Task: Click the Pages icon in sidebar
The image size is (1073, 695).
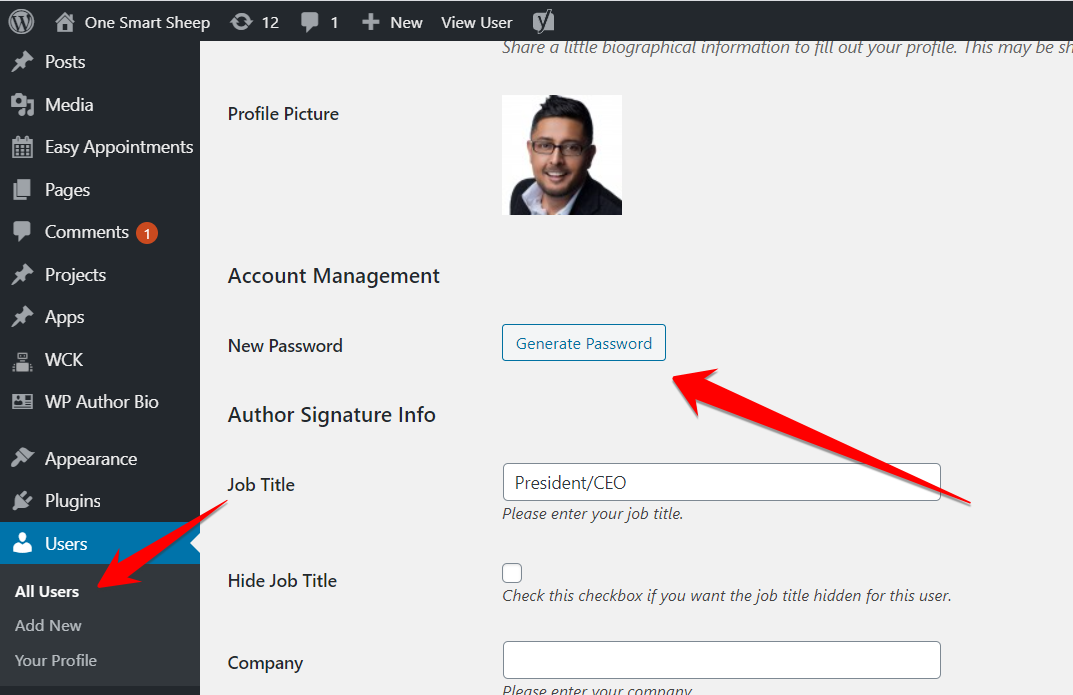Action: click(23, 189)
